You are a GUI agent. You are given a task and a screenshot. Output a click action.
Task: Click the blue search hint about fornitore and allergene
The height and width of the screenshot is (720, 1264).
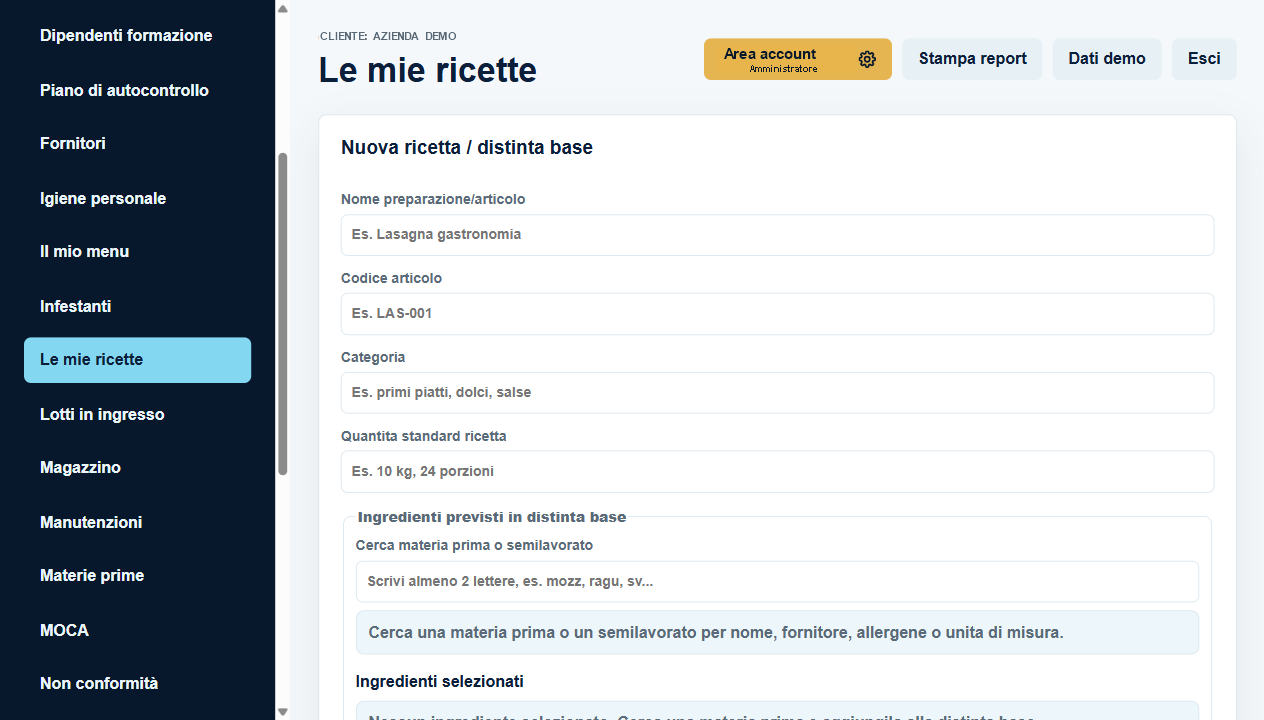[x=777, y=633]
